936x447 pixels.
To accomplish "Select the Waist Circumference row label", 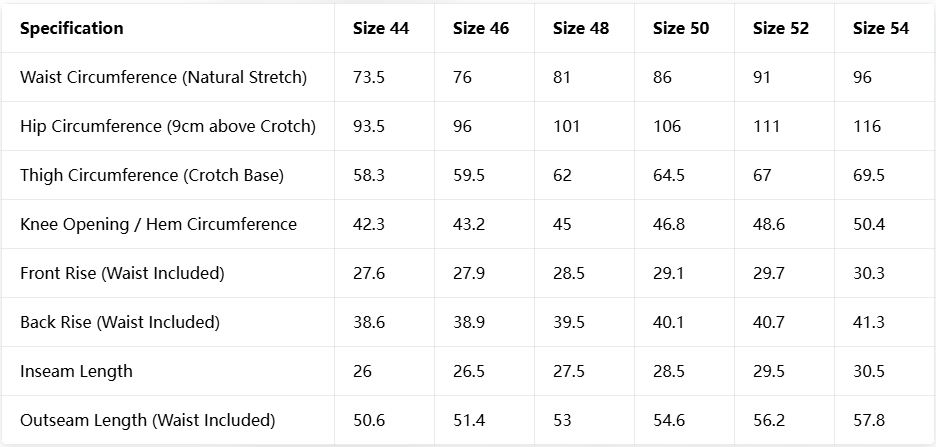I will click(x=163, y=77).
